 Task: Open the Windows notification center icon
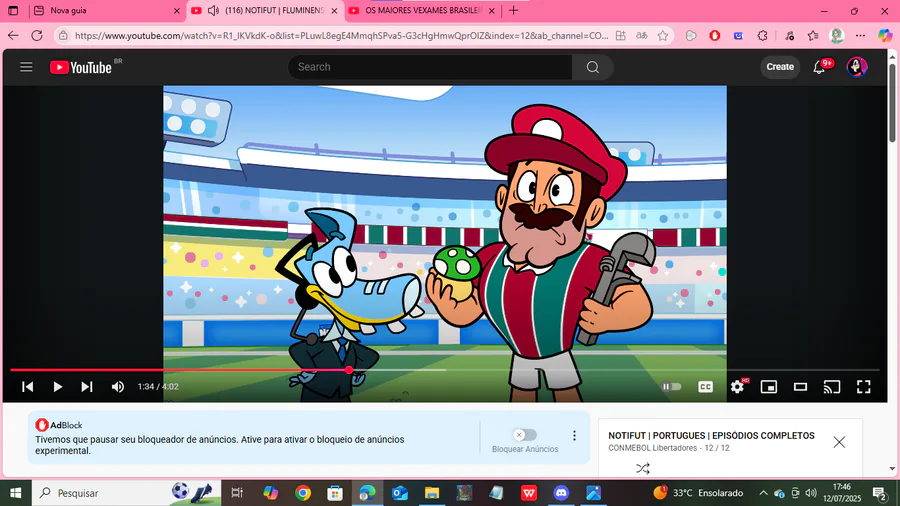tap(879, 493)
